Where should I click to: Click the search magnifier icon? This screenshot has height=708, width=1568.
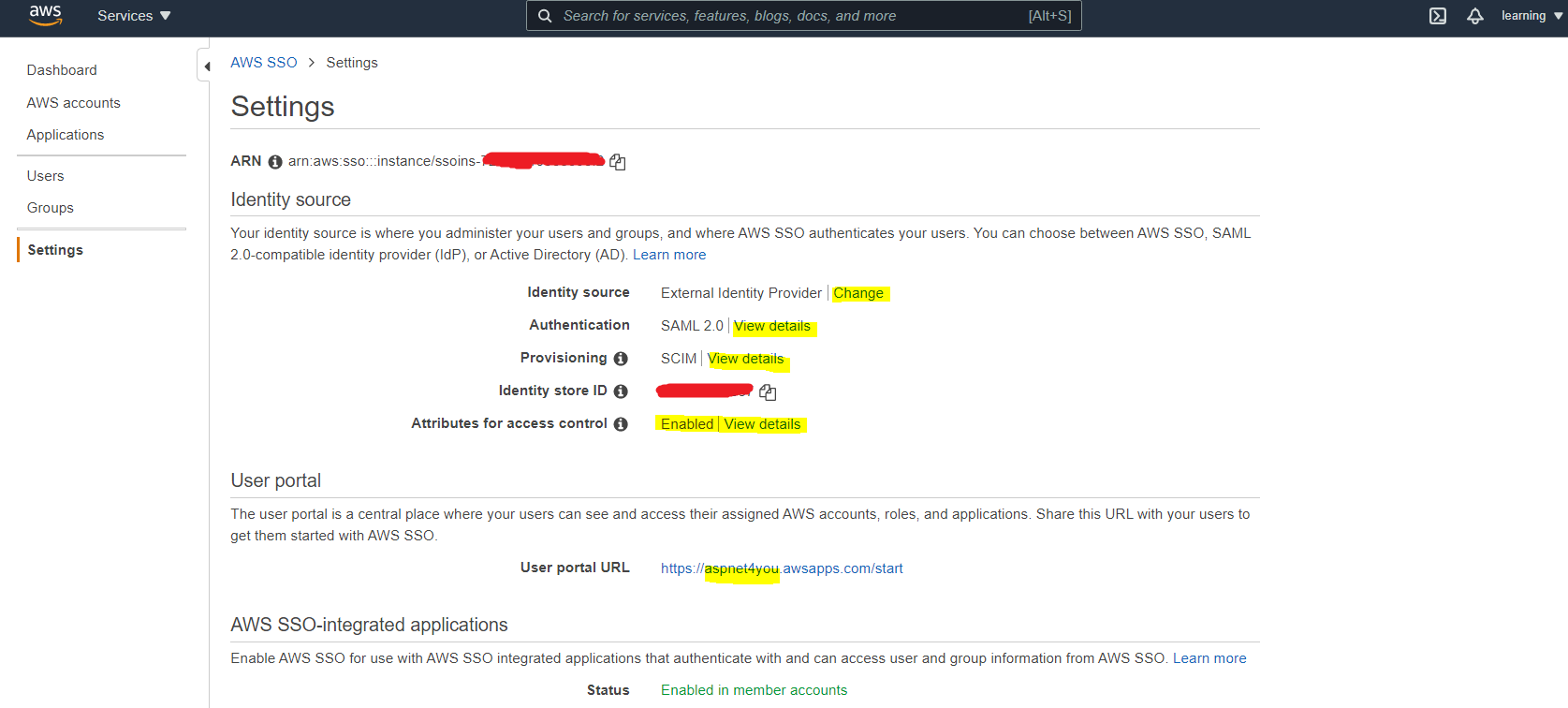click(x=545, y=16)
